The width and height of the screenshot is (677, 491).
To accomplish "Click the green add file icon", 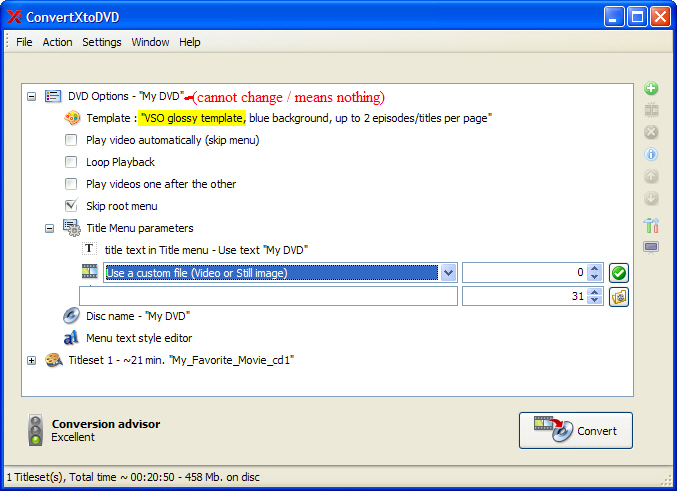I will coord(651,89).
